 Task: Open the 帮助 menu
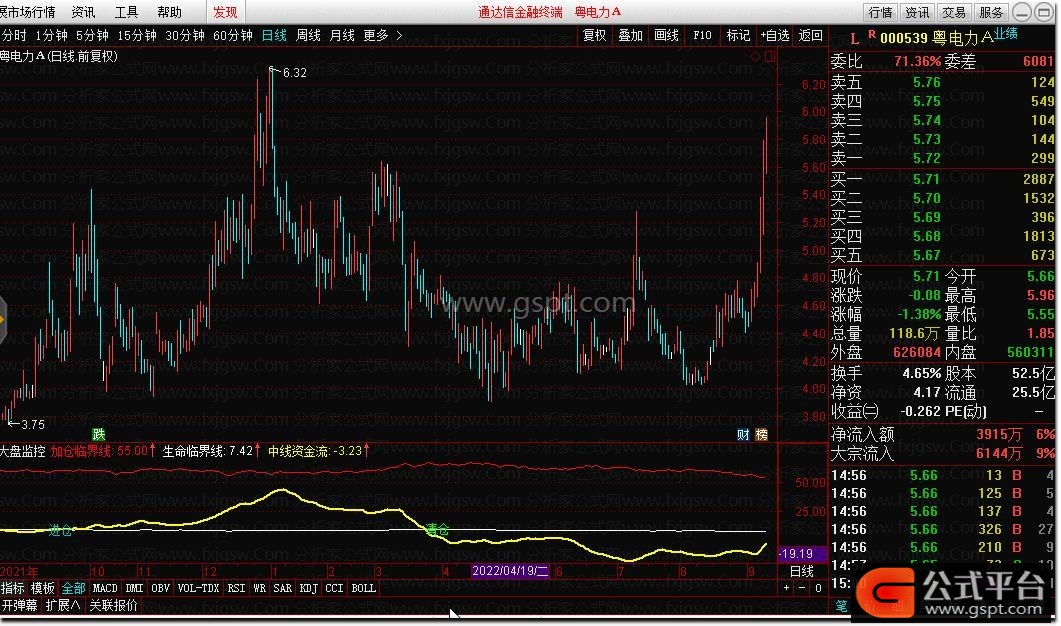click(x=169, y=12)
